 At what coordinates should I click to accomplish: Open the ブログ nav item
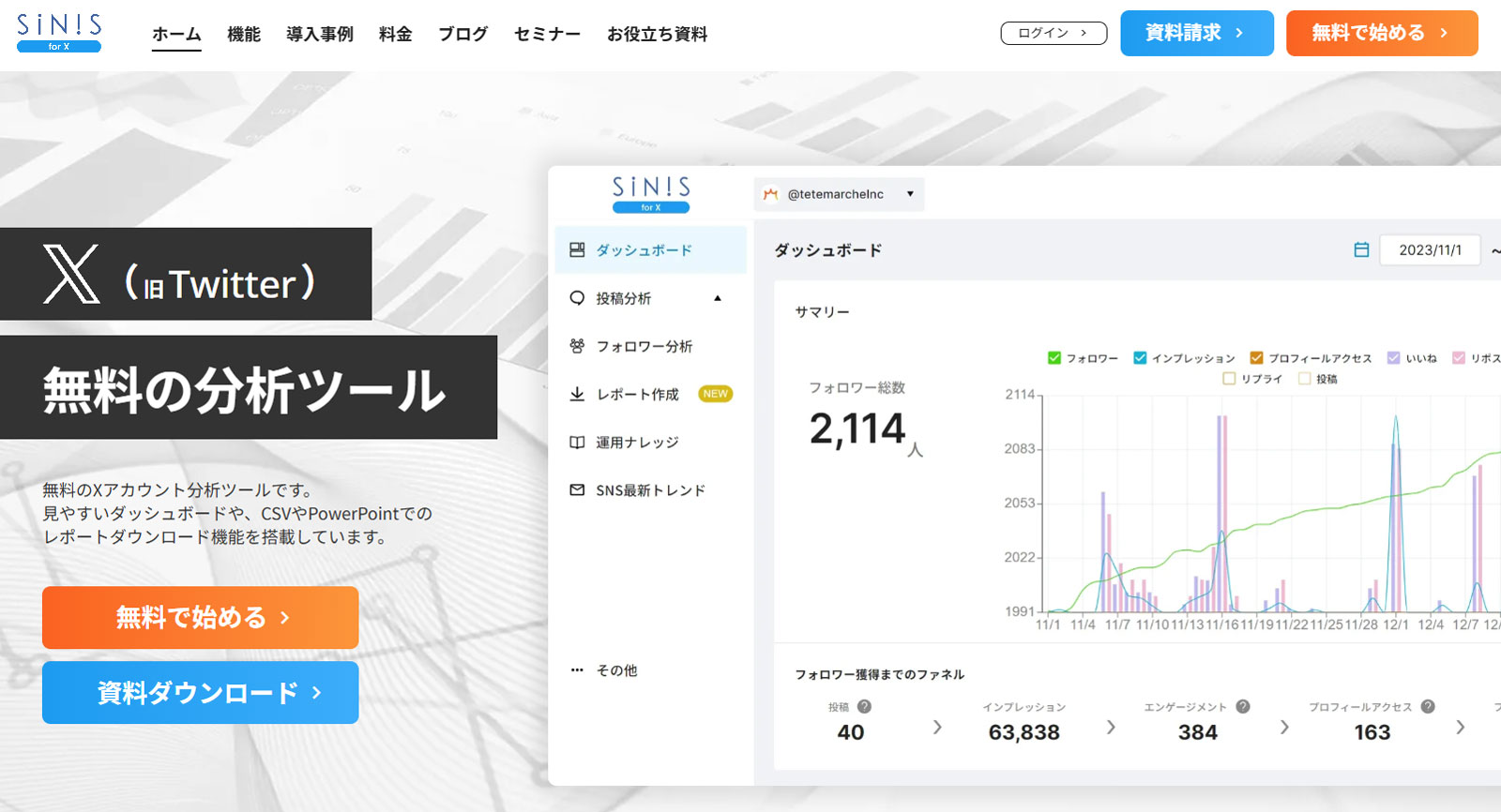tap(463, 35)
